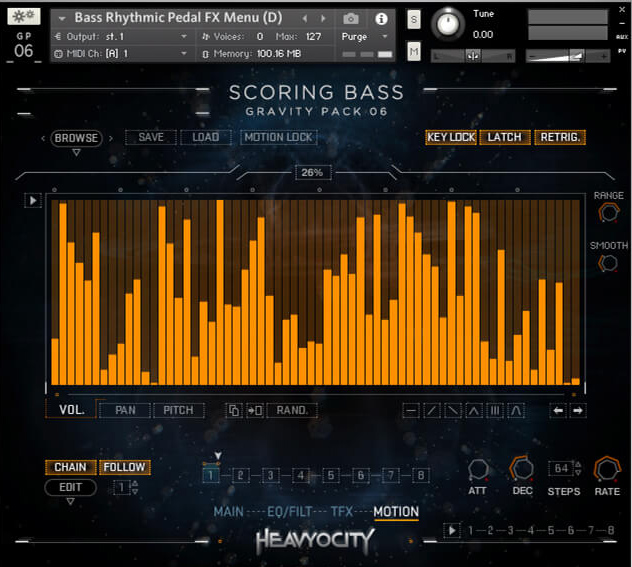Image resolution: width=632 pixels, height=567 pixels.
Task: Expand the triangle below EDIT
Action: click(x=71, y=501)
